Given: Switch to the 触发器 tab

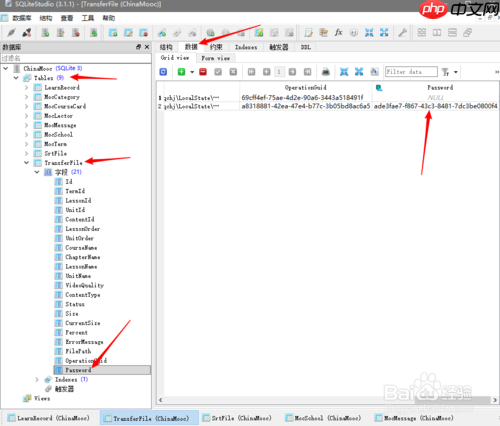Looking at the screenshot, I should click(279, 47).
